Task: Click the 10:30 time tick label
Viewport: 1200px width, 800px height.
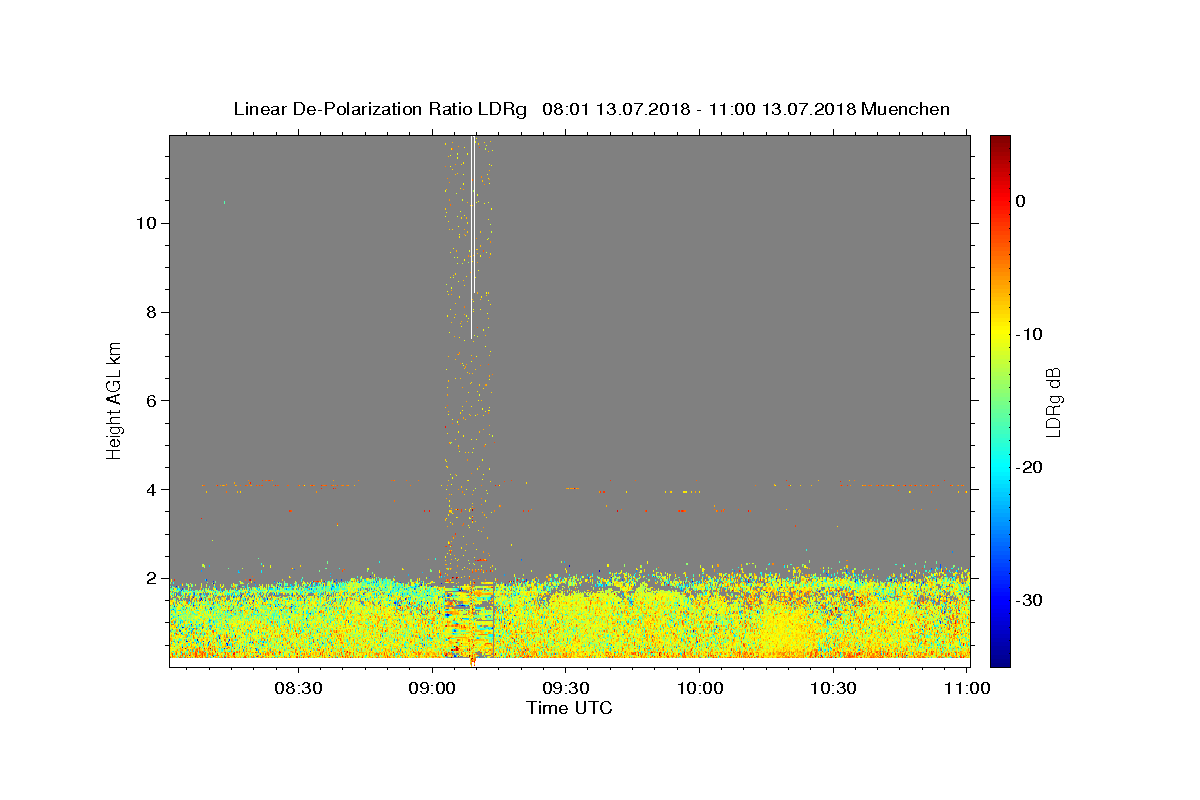Action: pyautogui.click(x=833, y=688)
